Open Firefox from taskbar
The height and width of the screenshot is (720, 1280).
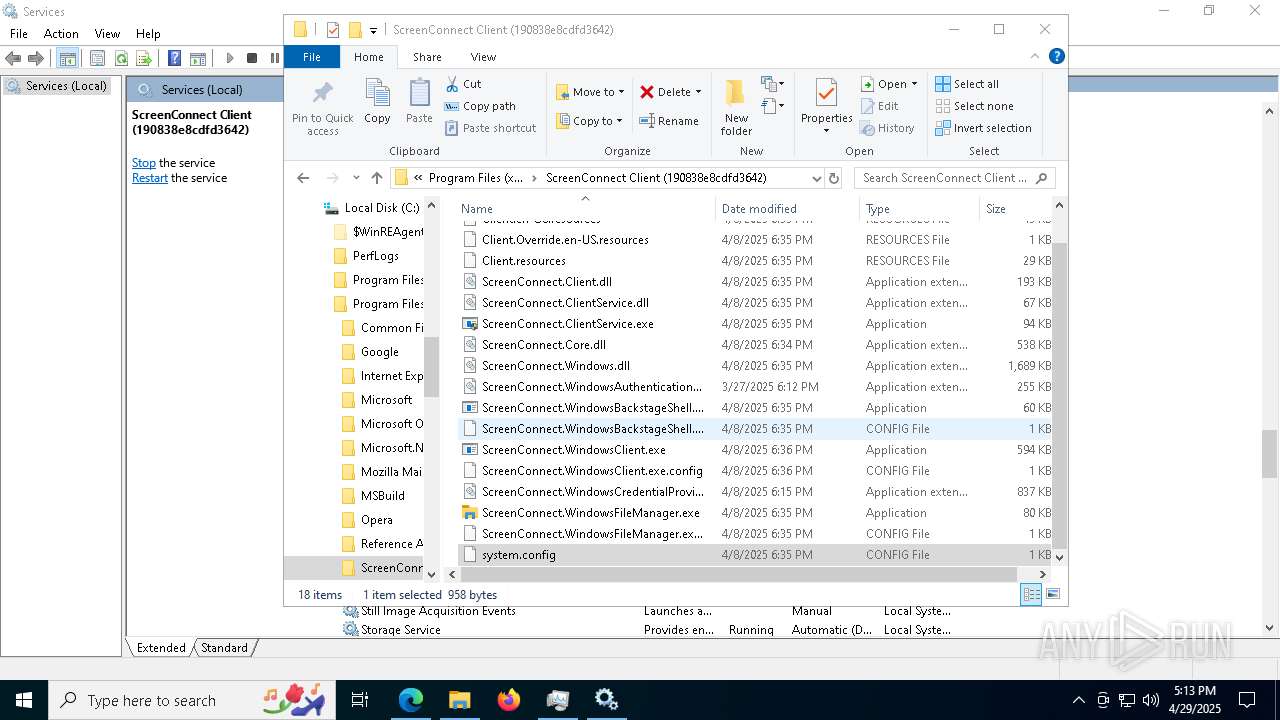509,700
